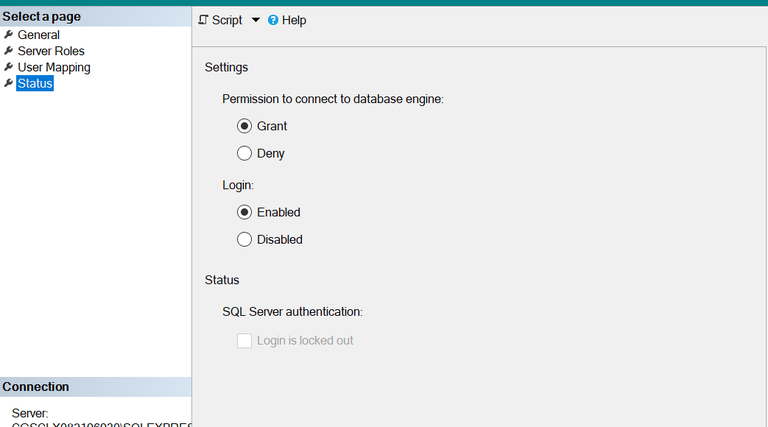768x427 pixels.
Task: Select the Deny radio button
Action: pyautogui.click(x=244, y=153)
